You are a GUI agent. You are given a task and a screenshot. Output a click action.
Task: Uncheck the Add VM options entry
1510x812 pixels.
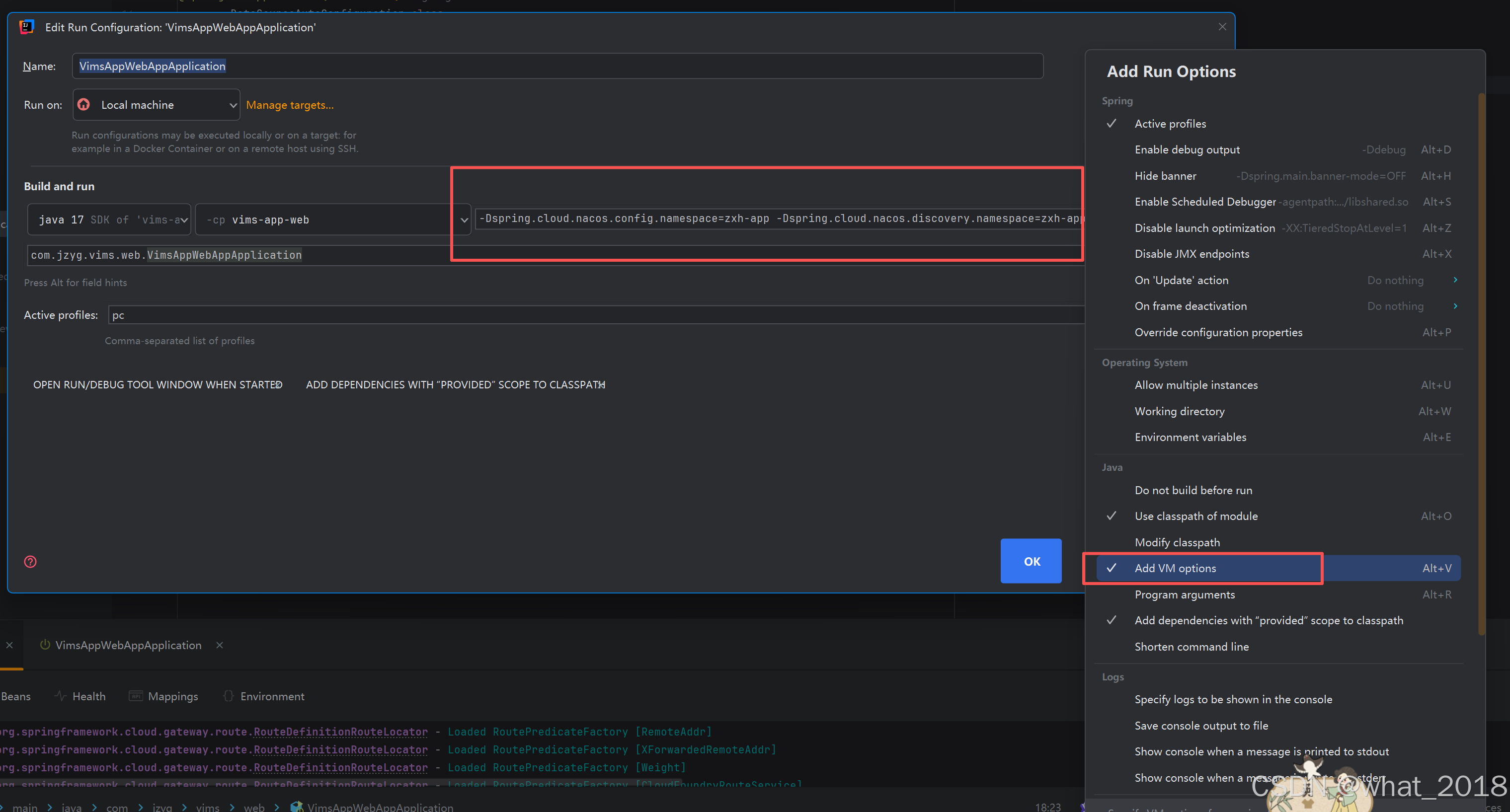click(1175, 568)
